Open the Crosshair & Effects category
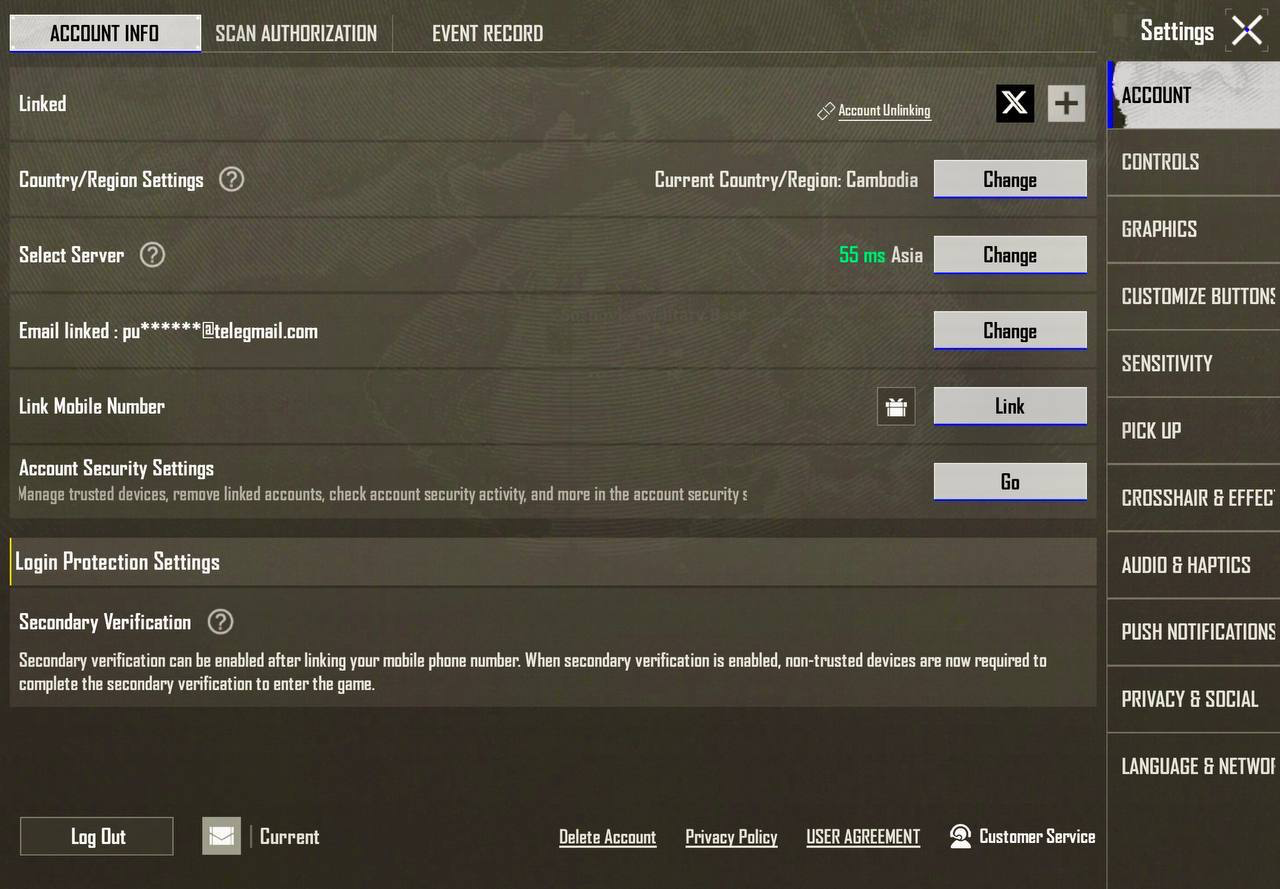Screen dimensions: 1280x889 [x=1193, y=497]
